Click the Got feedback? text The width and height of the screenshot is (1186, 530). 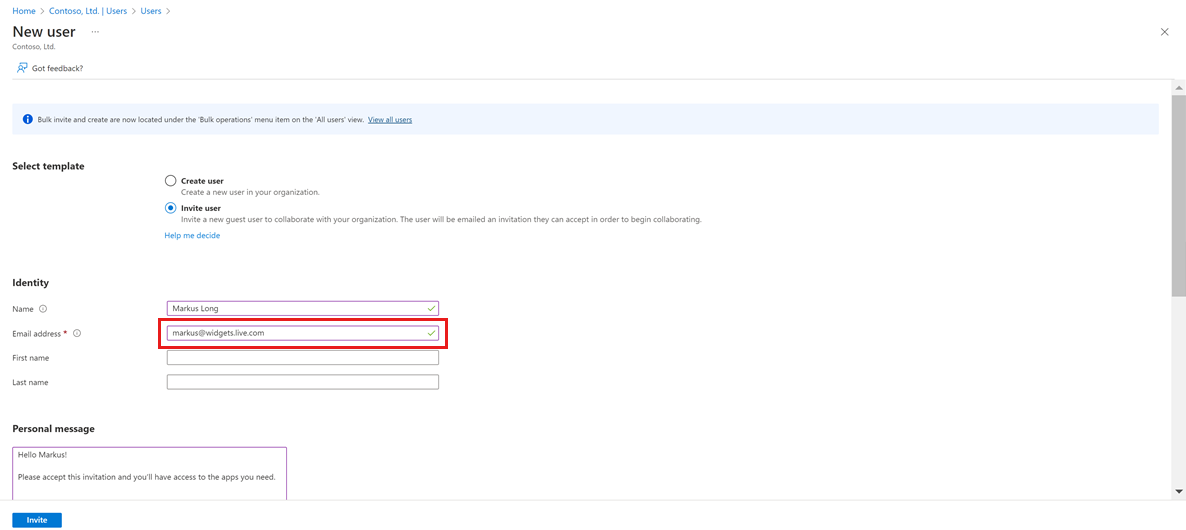tap(57, 68)
